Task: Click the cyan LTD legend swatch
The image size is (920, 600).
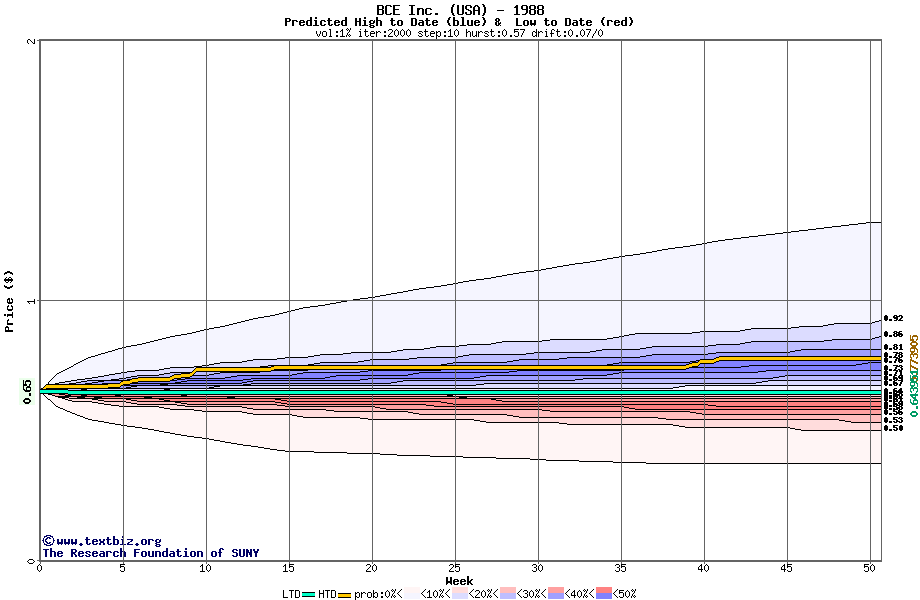Action: coord(309,594)
